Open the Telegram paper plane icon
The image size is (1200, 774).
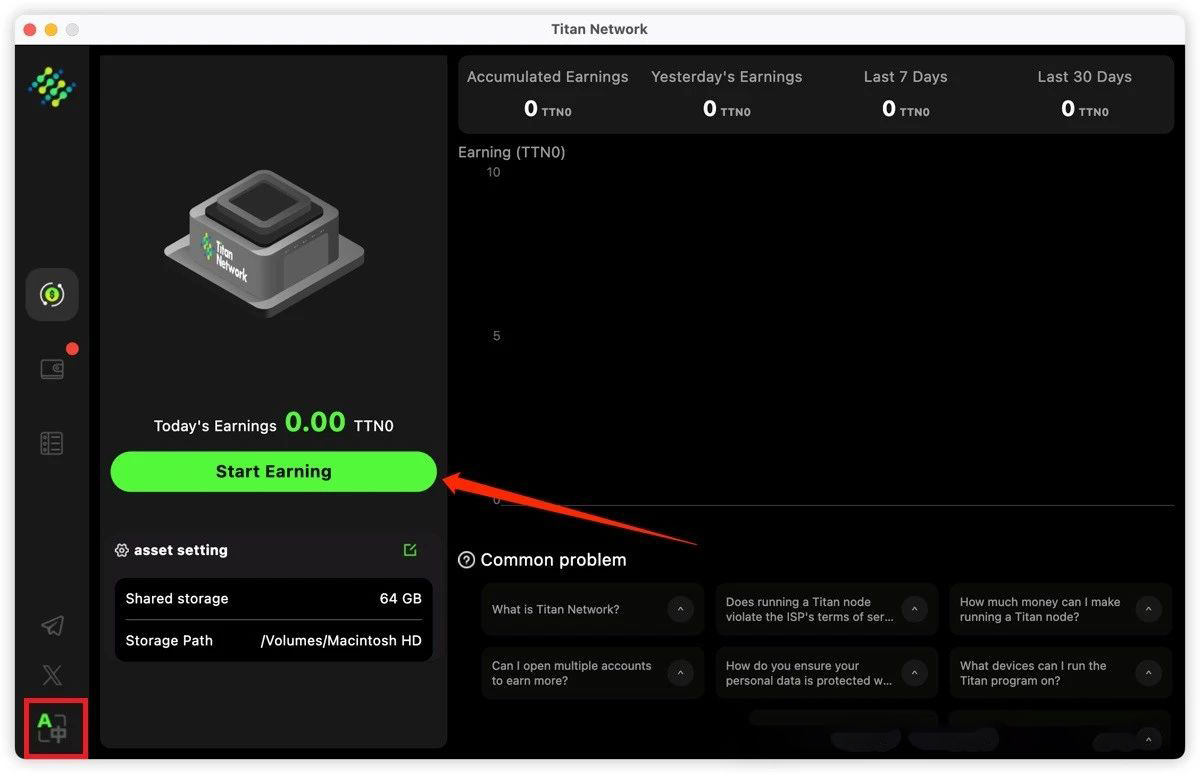coord(52,626)
